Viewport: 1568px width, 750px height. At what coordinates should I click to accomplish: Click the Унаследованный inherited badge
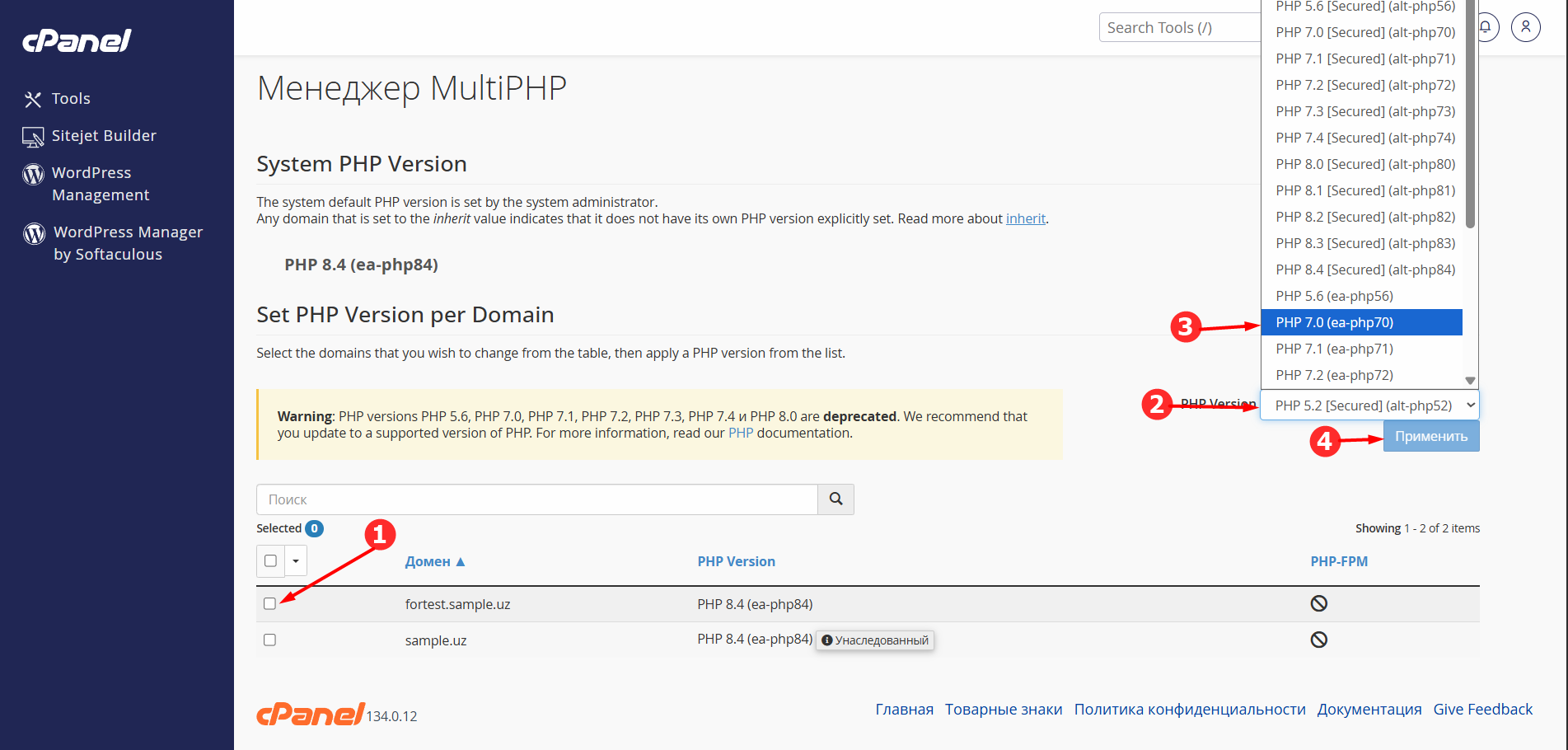tap(875, 640)
